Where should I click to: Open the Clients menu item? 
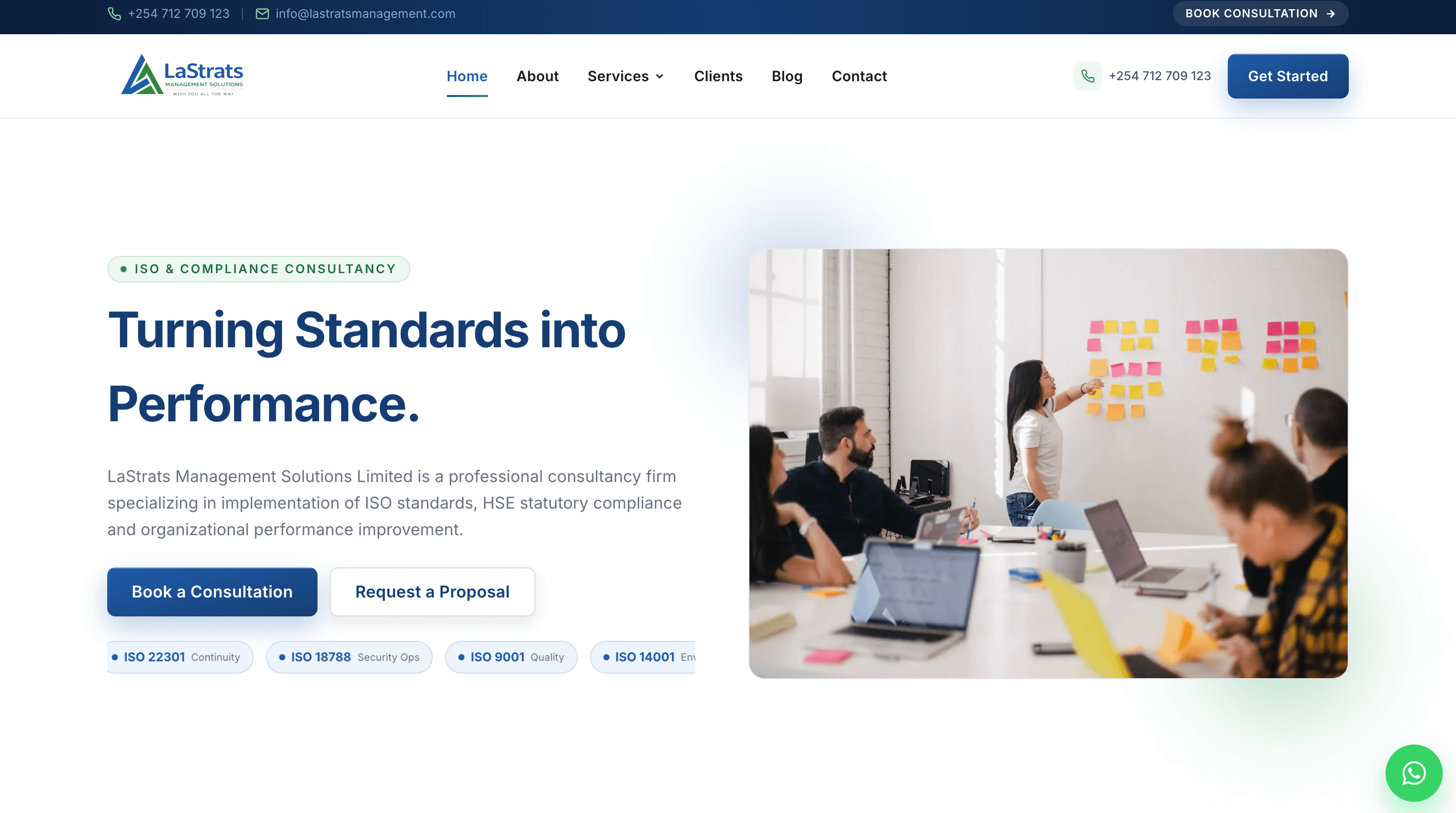click(x=718, y=76)
